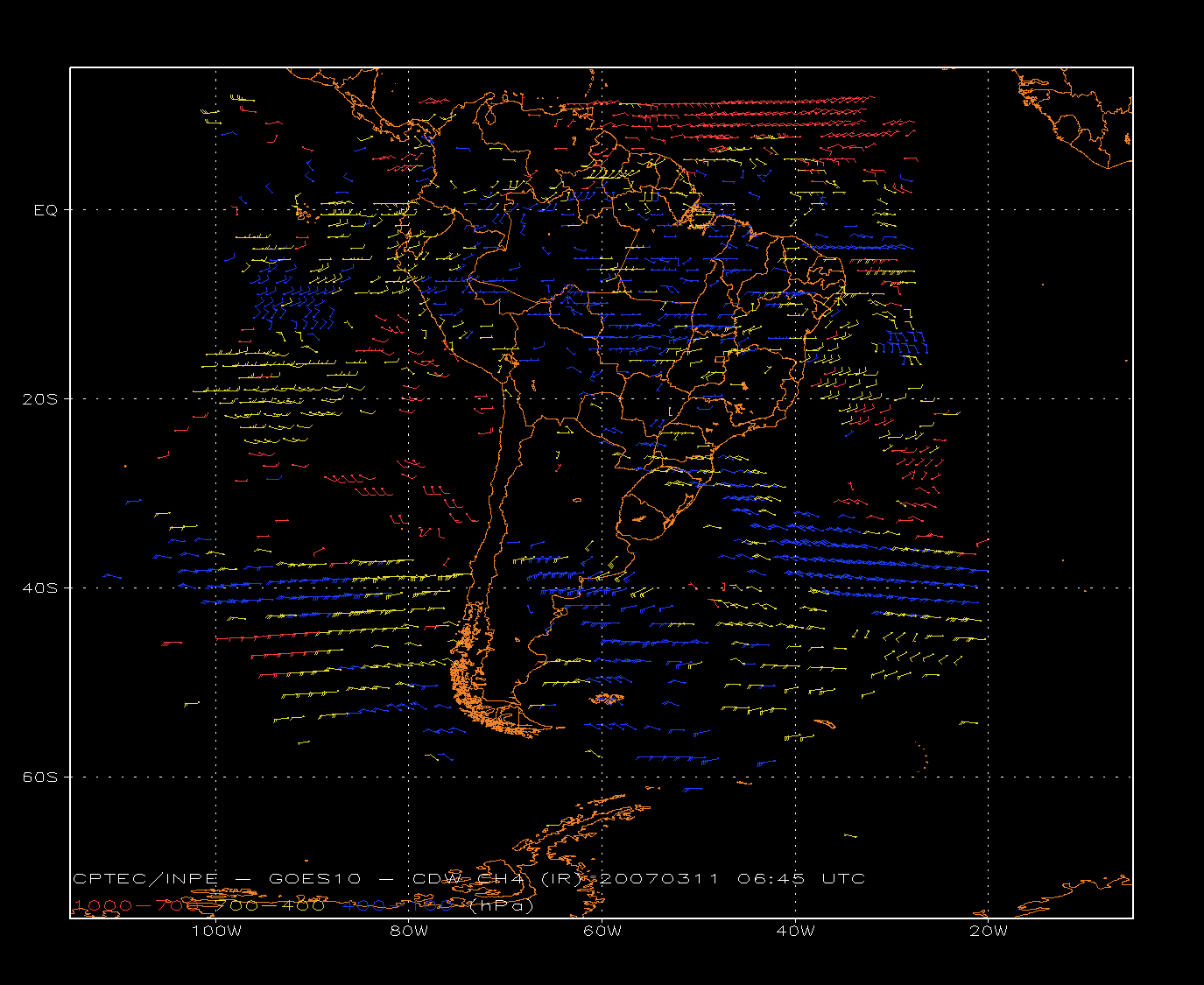1204x985 pixels.
Task: Click the 'GOES10' satellite name text
Action: click(x=315, y=878)
